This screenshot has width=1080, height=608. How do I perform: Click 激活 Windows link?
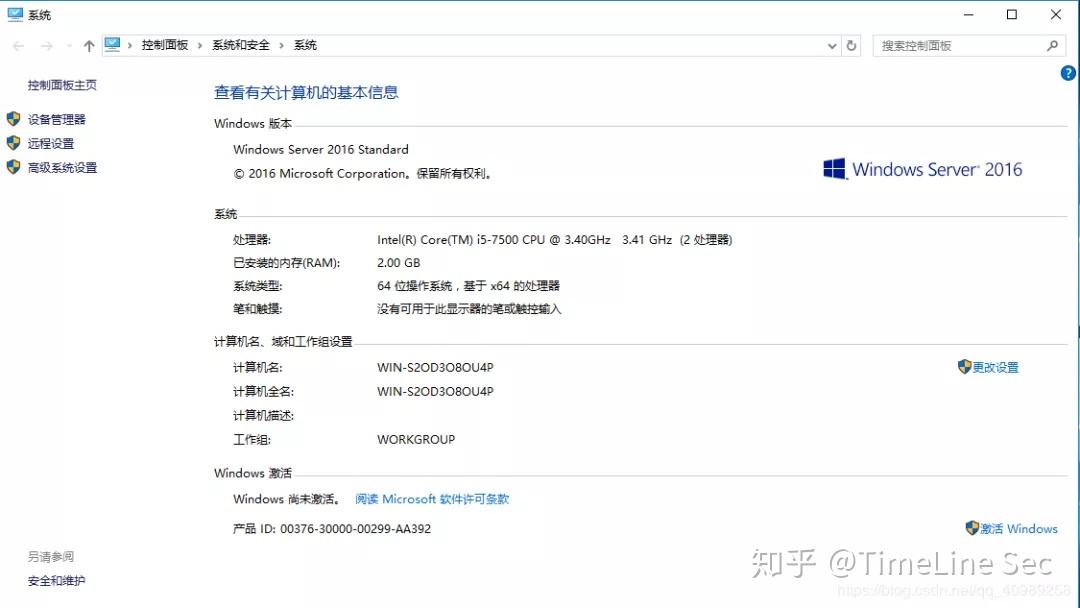1019,529
